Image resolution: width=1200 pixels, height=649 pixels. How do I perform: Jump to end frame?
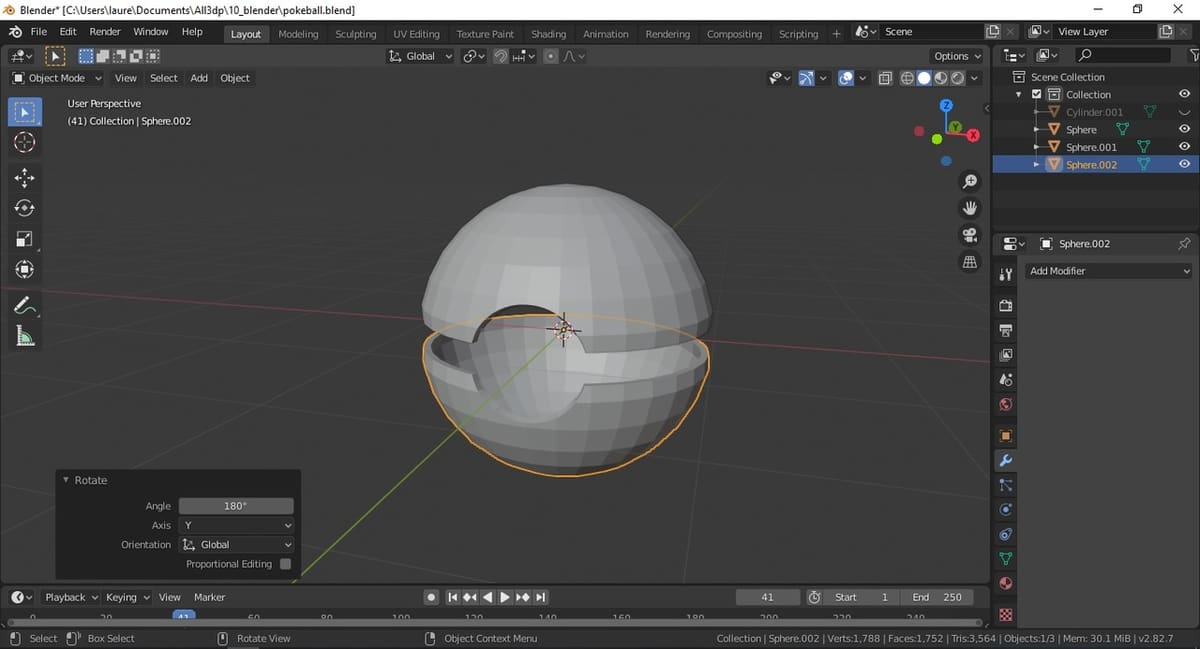point(541,597)
